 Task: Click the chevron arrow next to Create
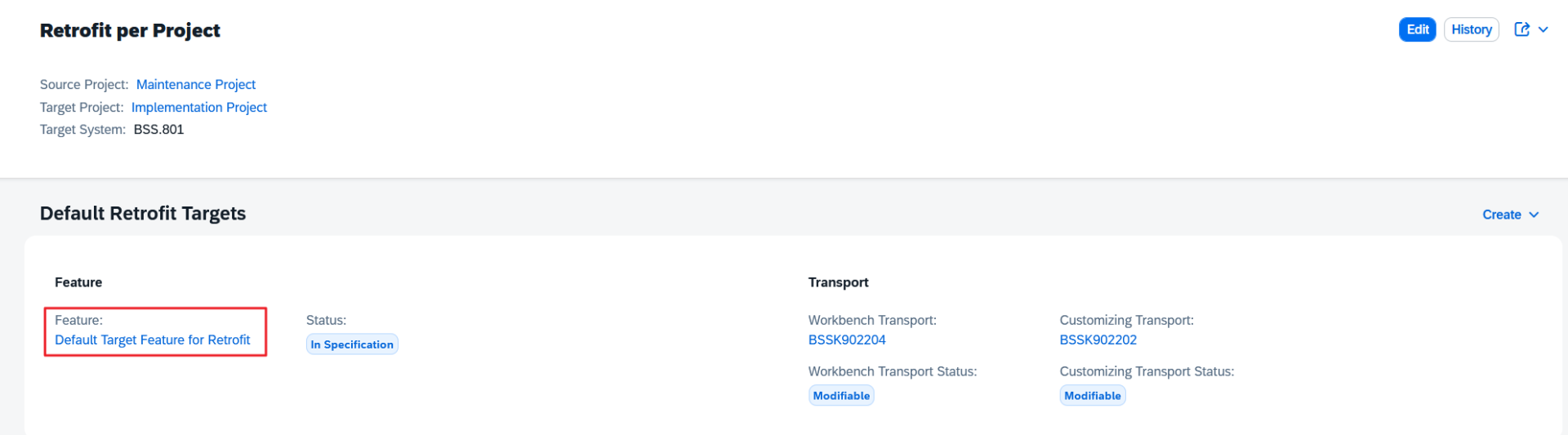click(1534, 215)
